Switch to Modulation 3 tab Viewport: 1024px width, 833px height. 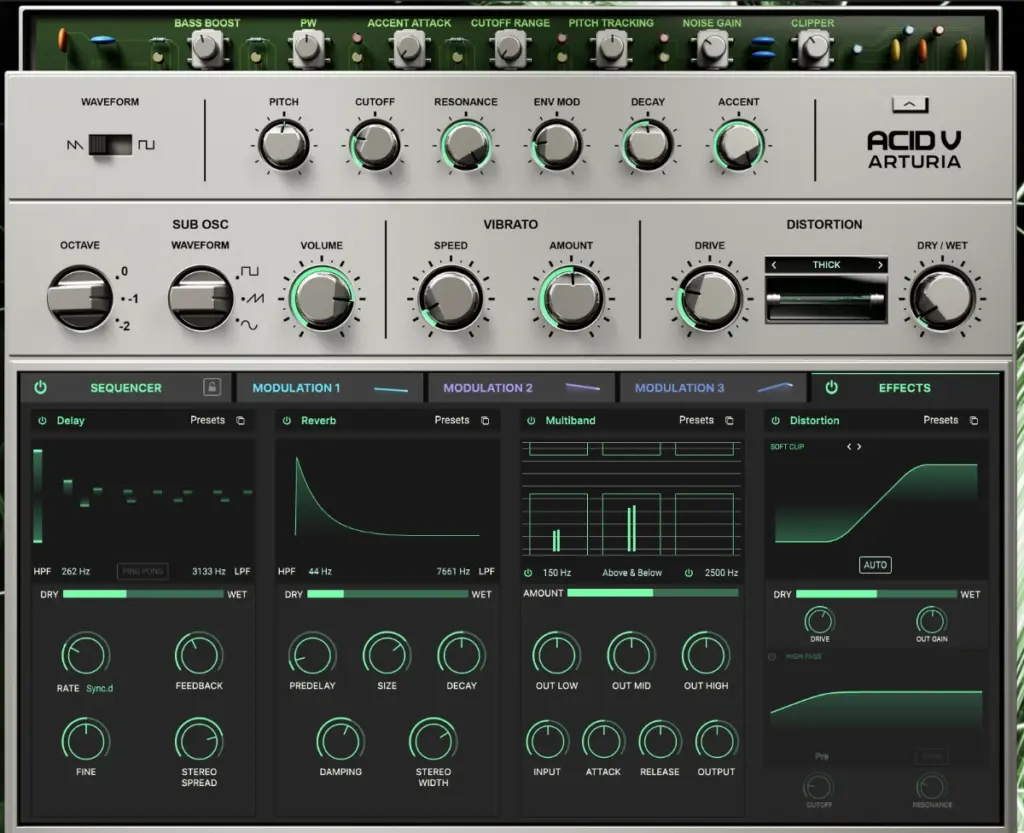click(713, 388)
